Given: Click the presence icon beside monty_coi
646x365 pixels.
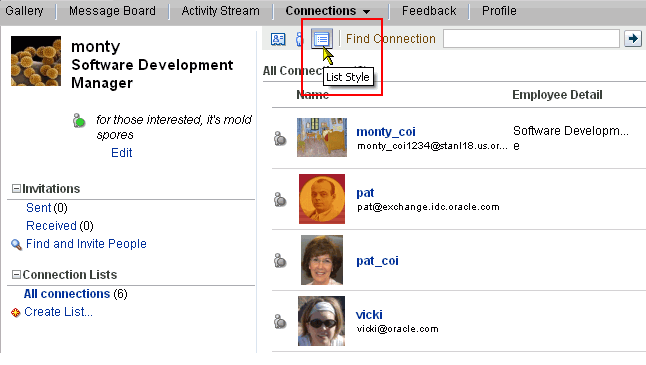Looking at the screenshot, I should click(x=280, y=138).
